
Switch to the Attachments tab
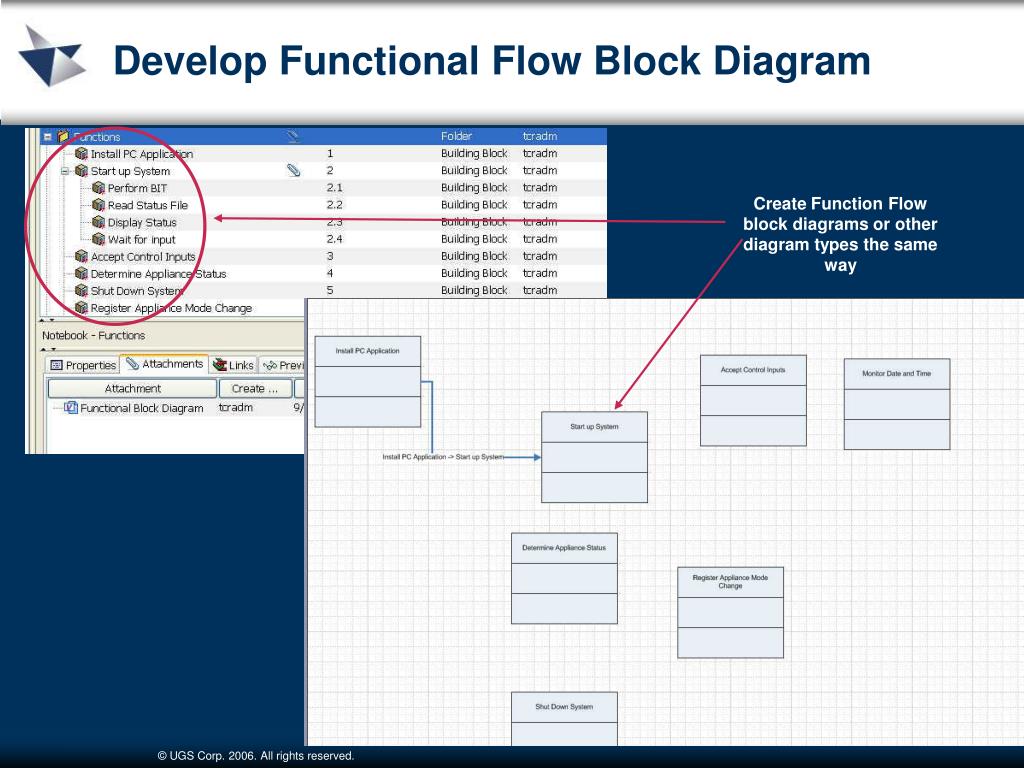(165, 364)
